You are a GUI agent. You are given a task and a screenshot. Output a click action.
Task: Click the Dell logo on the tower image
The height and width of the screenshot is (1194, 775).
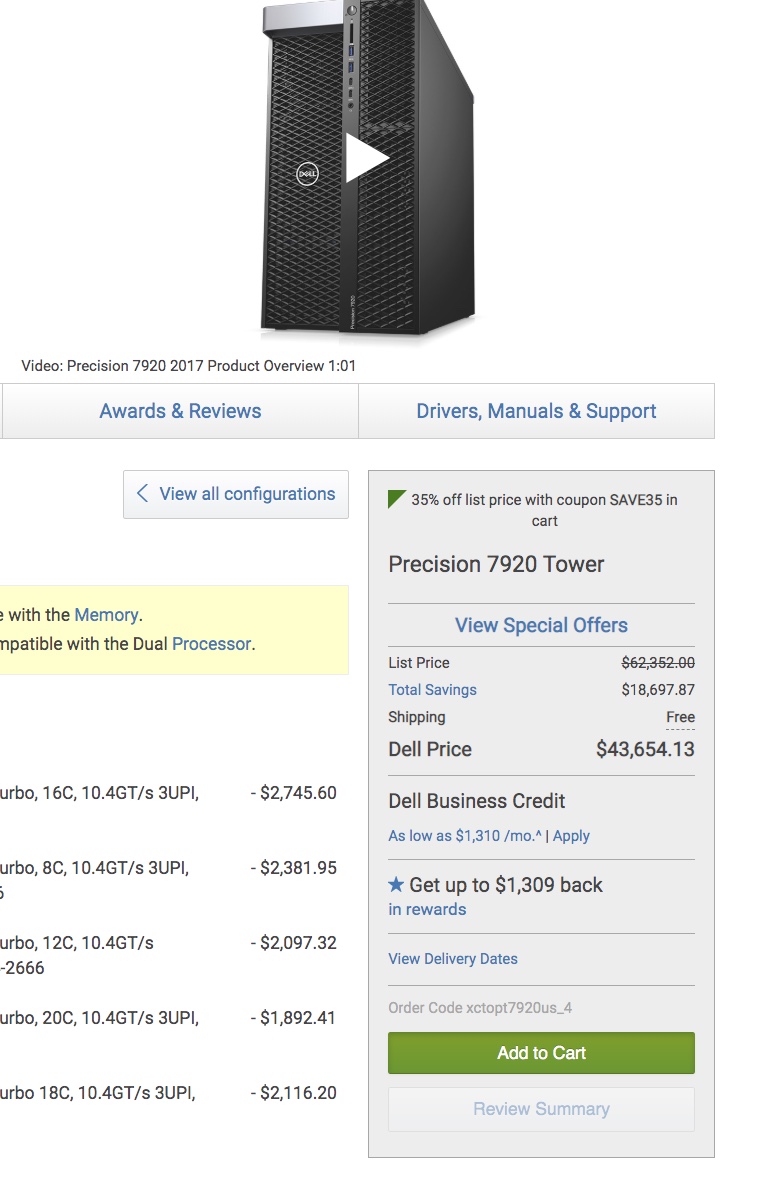(307, 174)
